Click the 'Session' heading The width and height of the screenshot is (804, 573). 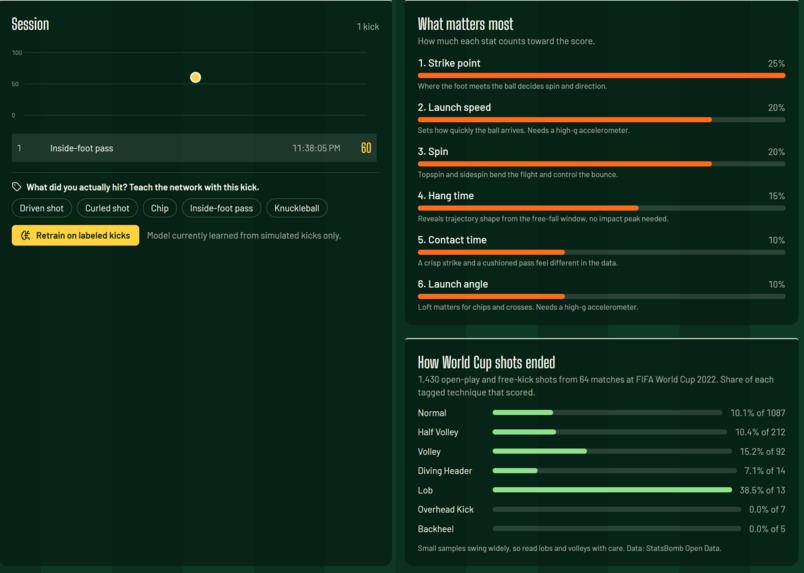[x=30, y=24]
